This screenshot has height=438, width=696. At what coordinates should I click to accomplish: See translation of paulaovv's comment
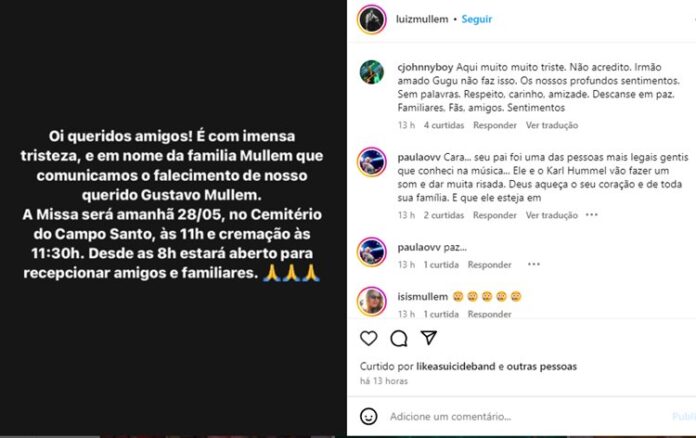552,215
